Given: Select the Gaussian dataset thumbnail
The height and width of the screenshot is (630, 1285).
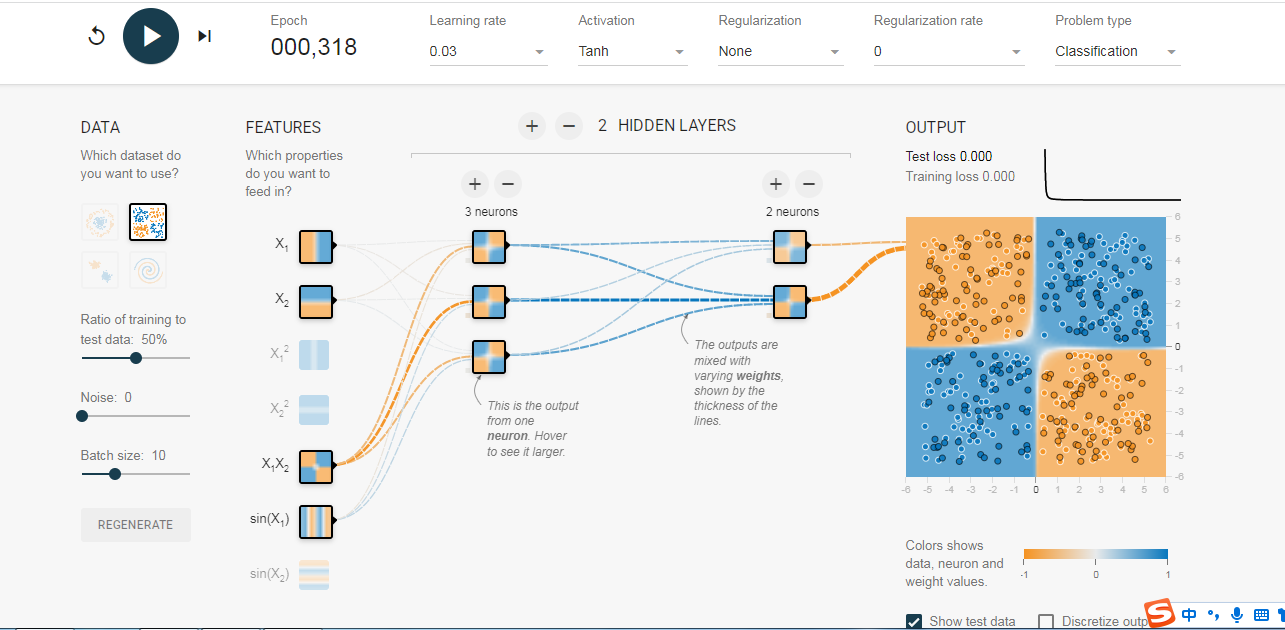Looking at the screenshot, I should tap(100, 270).
